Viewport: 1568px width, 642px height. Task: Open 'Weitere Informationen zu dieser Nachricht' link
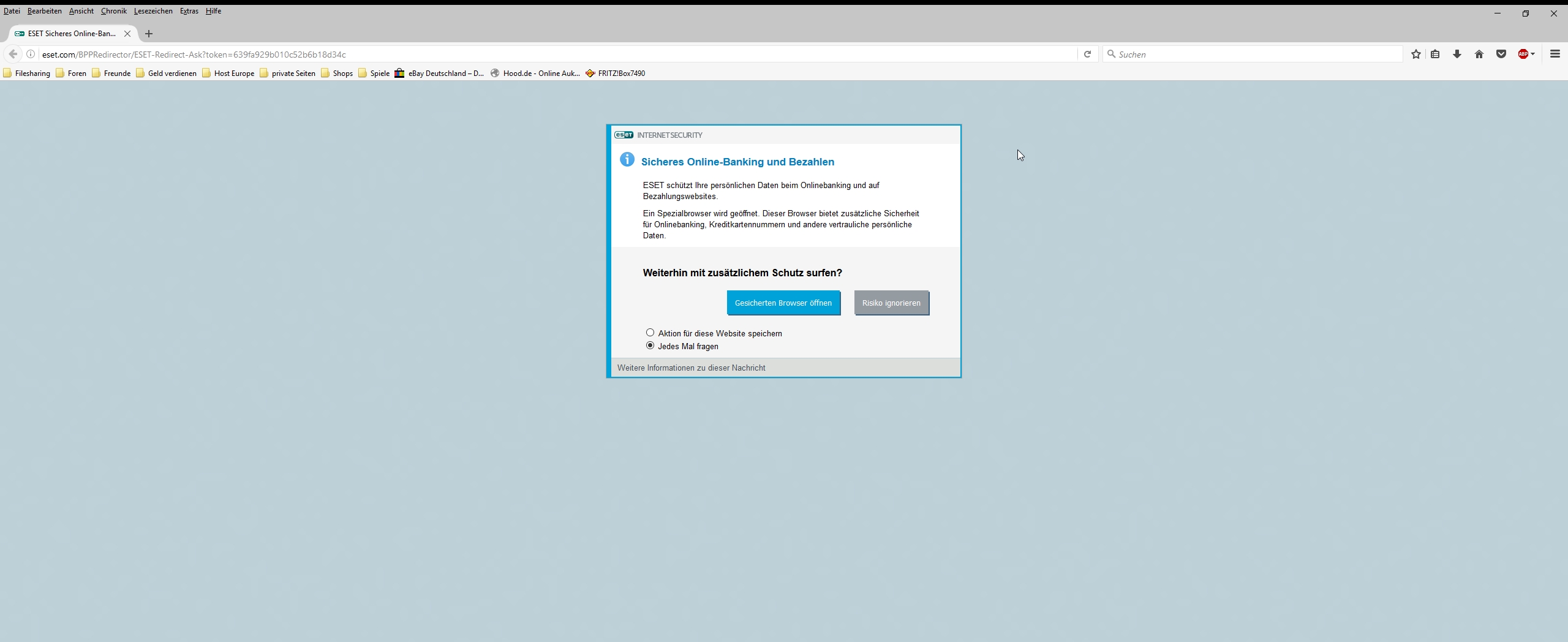[691, 368]
